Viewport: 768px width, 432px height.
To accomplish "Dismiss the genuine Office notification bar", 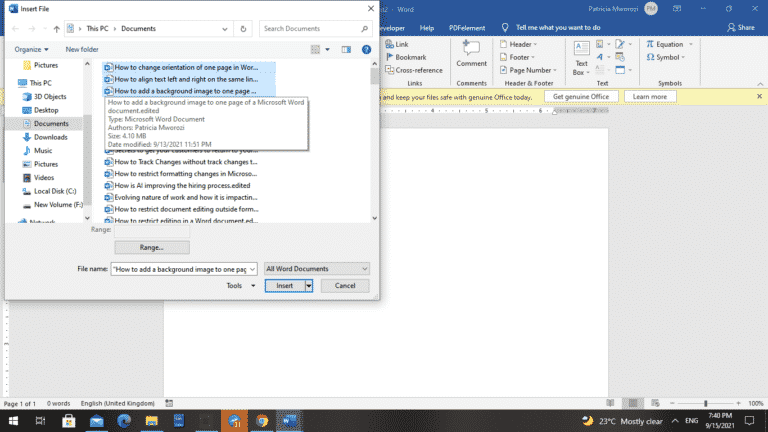I will click(x=759, y=96).
